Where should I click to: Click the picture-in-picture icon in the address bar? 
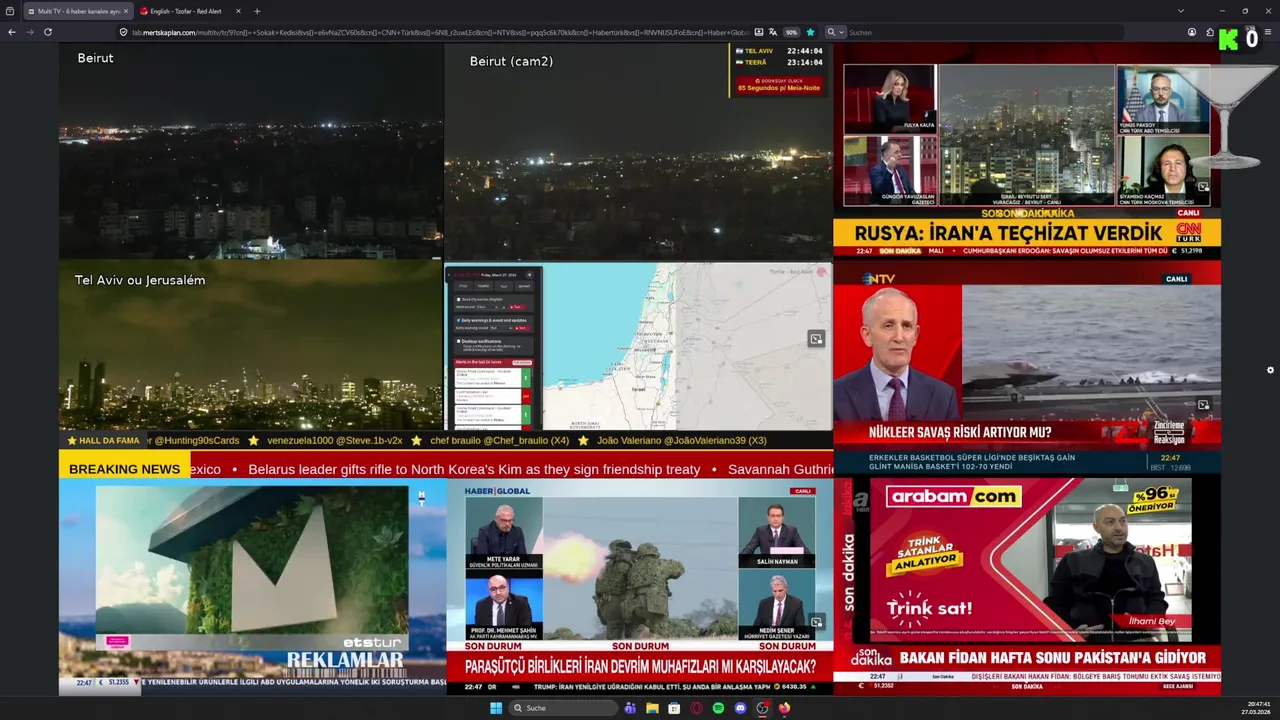[759, 32]
